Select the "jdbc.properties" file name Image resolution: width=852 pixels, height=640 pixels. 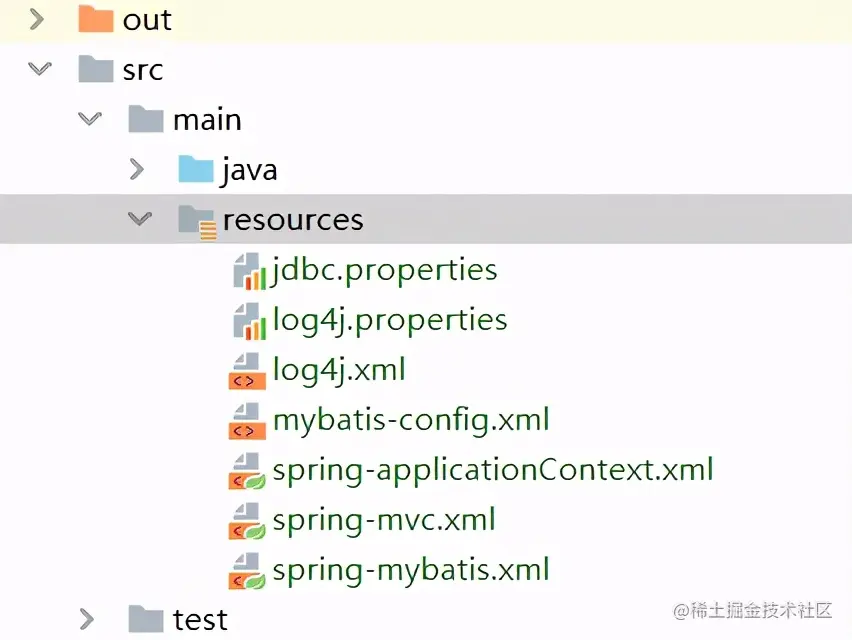[x=384, y=271]
